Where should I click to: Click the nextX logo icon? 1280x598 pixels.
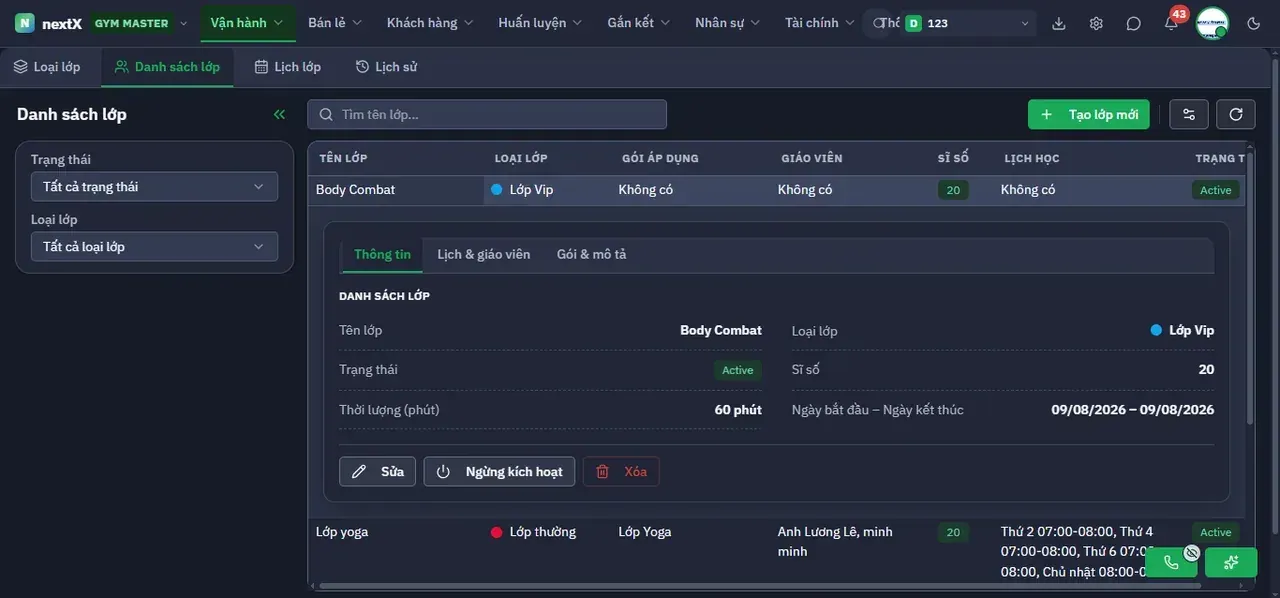pyautogui.click(x=25, y=23)
